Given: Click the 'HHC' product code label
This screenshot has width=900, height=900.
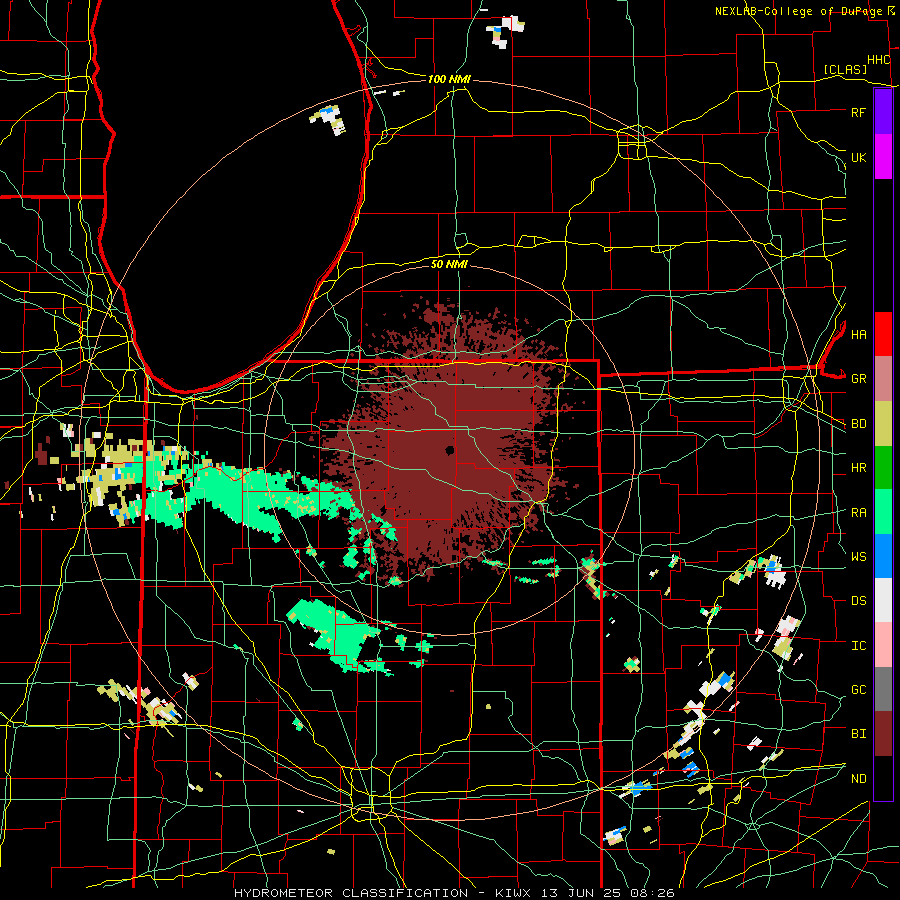Looking at the screenshot, I should [x=878, y=60].
